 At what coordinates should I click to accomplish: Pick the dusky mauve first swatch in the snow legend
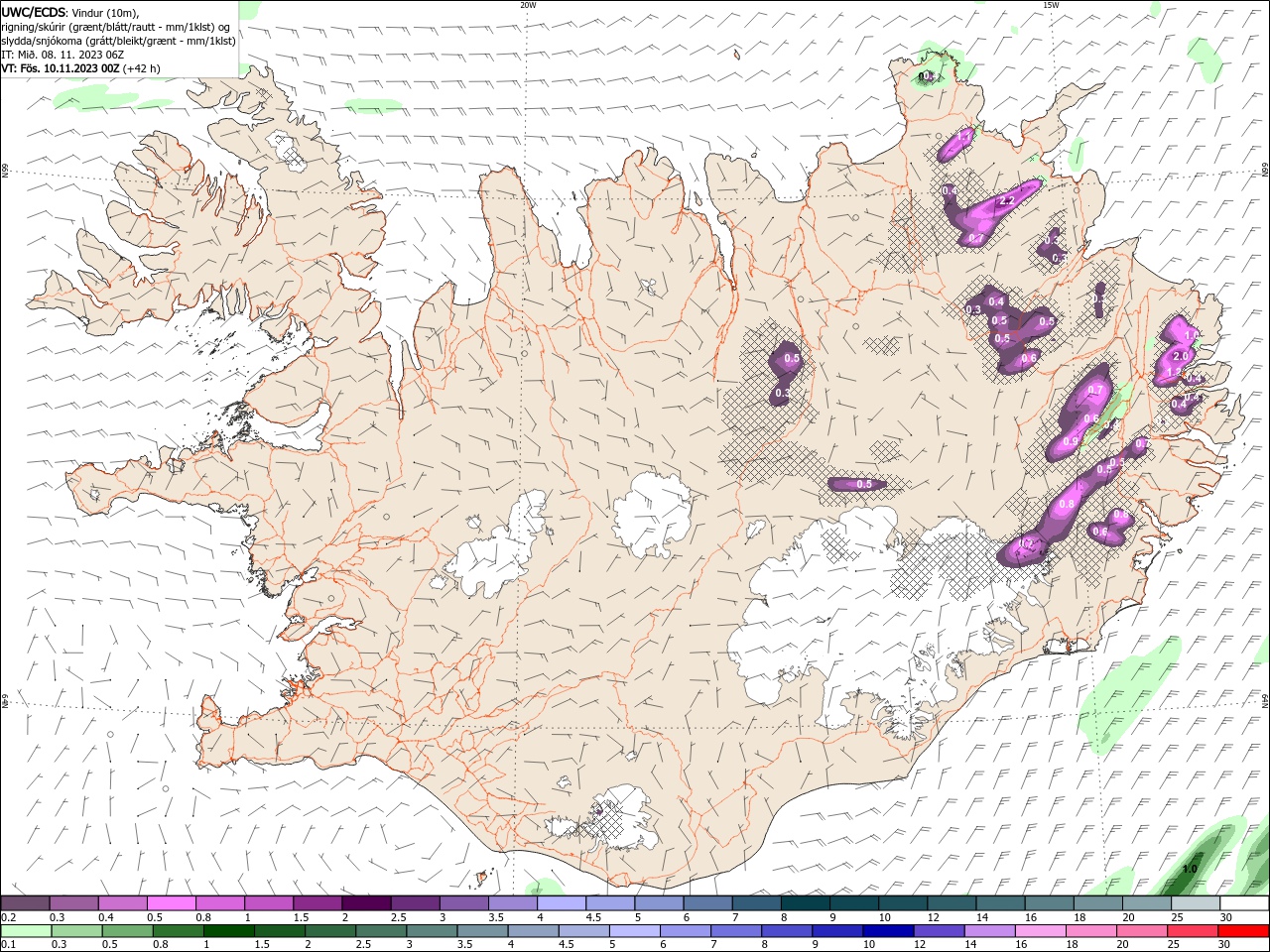(x=25, y=903)
